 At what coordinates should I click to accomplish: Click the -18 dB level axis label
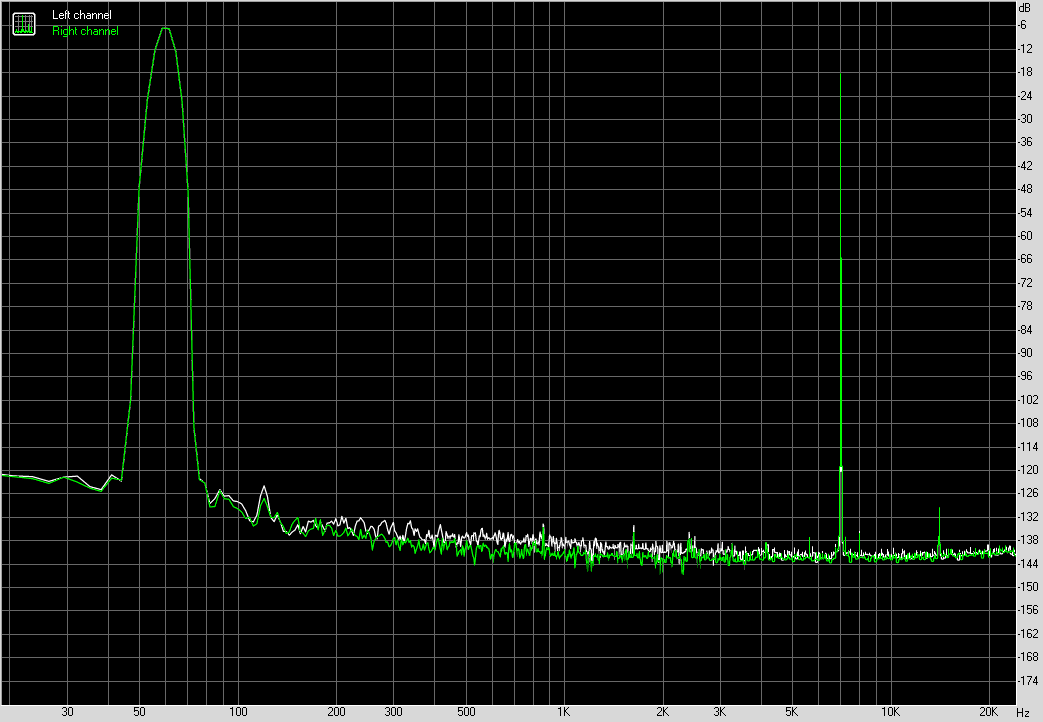(1025, 72)
